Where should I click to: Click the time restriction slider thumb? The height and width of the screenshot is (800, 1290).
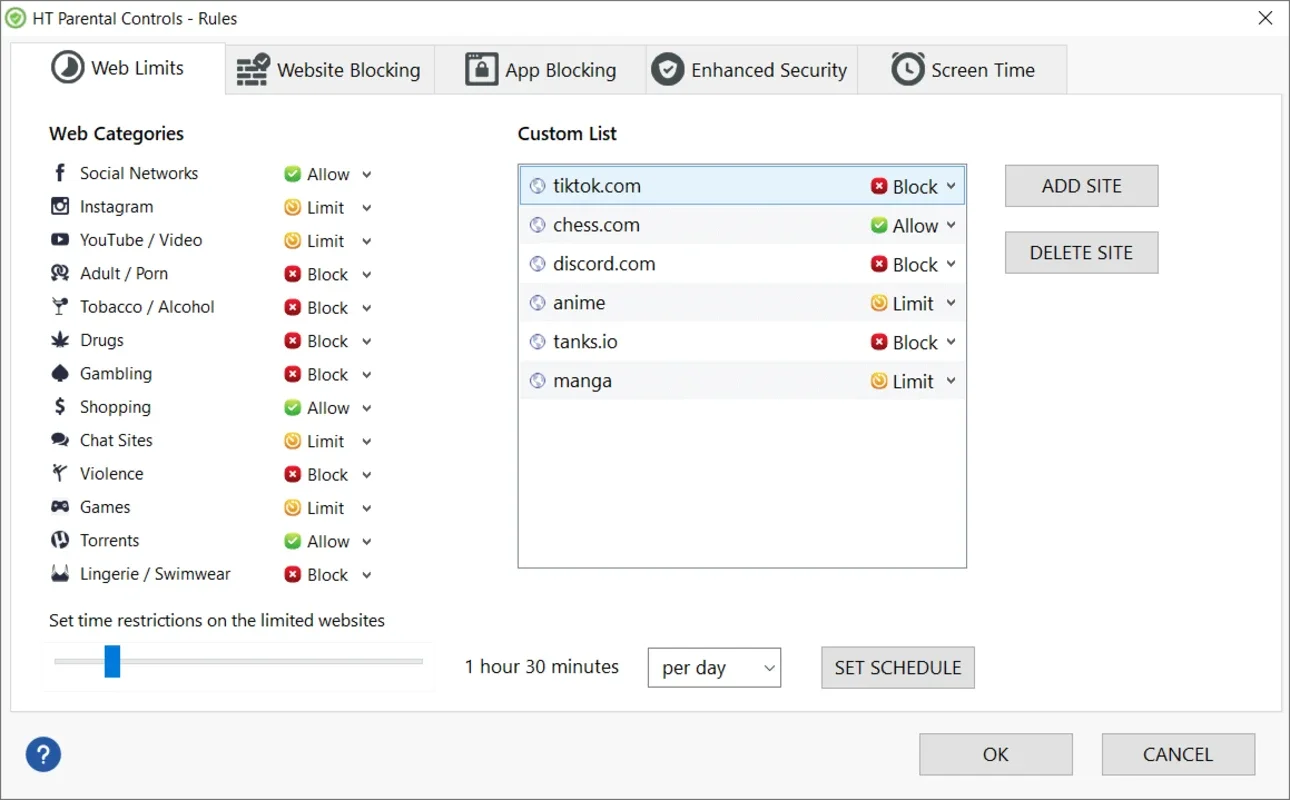pos(113,661)
